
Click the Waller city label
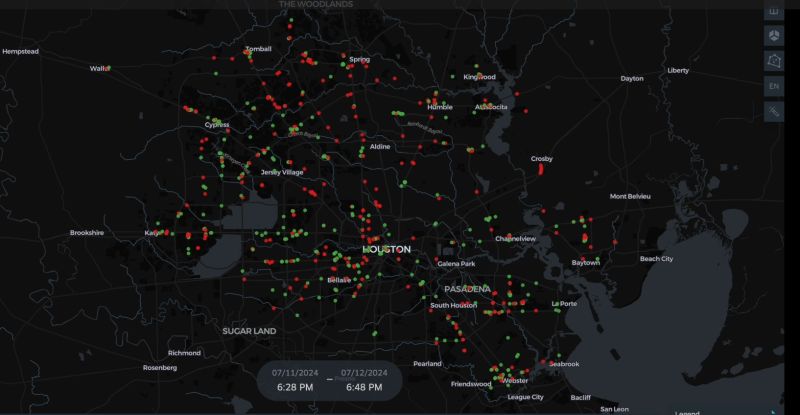[99, 68]
